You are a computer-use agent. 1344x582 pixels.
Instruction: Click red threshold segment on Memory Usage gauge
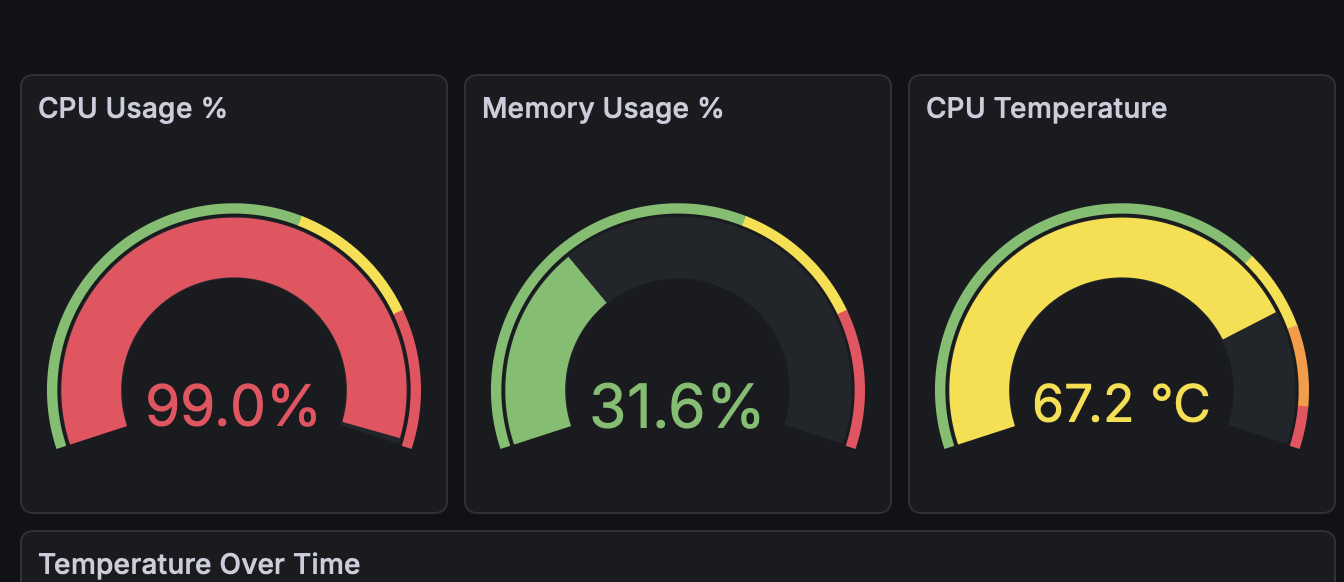(858, 380)
